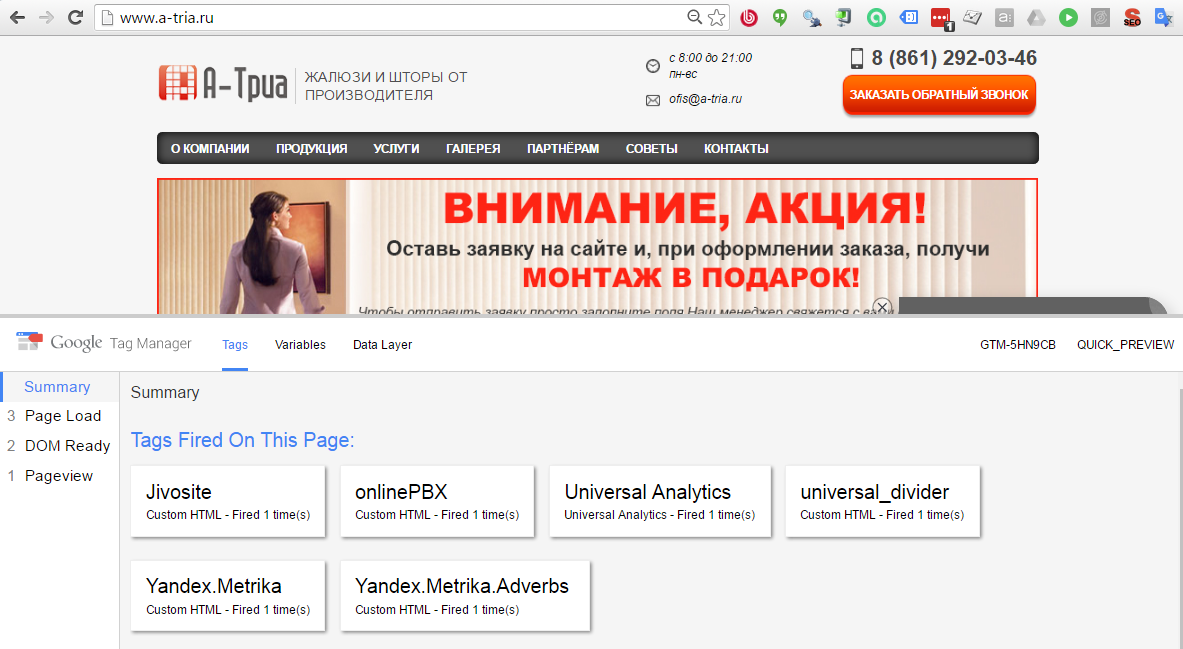
Task: Open the computer monitor extension icon
Action: 843,17
